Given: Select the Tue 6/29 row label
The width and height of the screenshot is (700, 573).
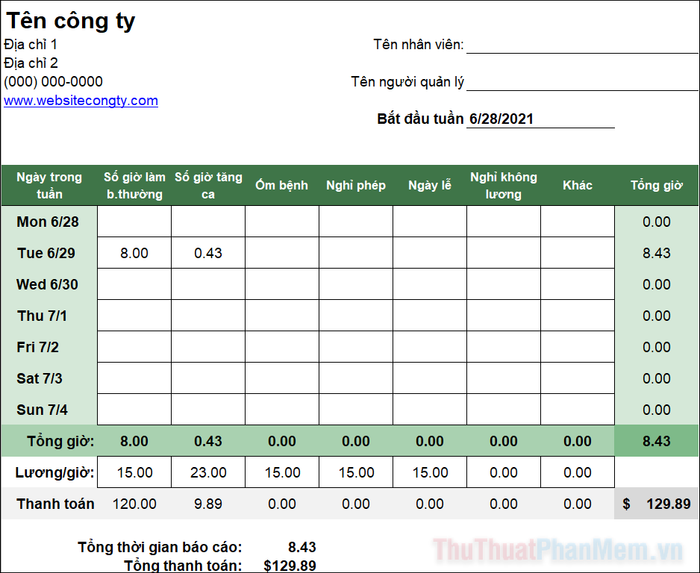Looking at the screenshot, I should click(46, 253).
